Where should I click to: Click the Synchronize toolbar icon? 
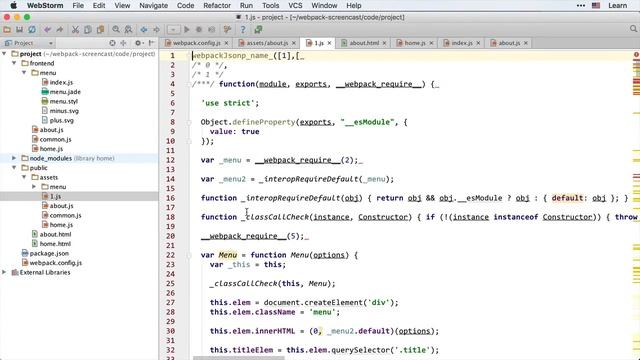click(x=32, y=29)
